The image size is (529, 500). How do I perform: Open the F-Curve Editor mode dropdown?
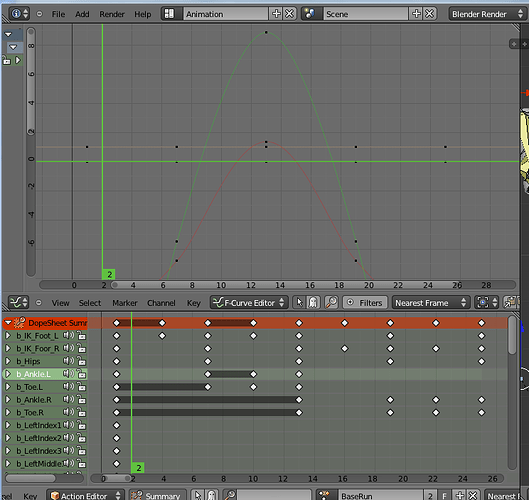click(x=249, y=303)
